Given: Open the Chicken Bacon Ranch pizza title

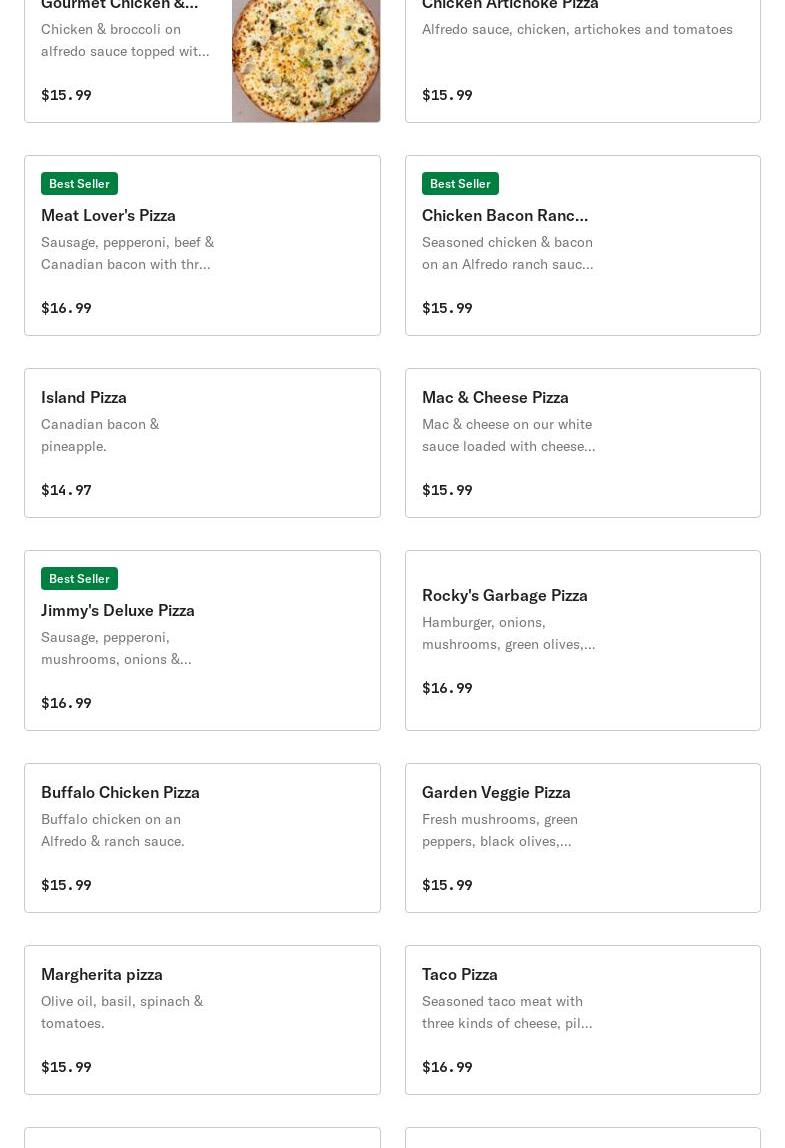Looking at the screenshot, I should (x=504, y=215).
